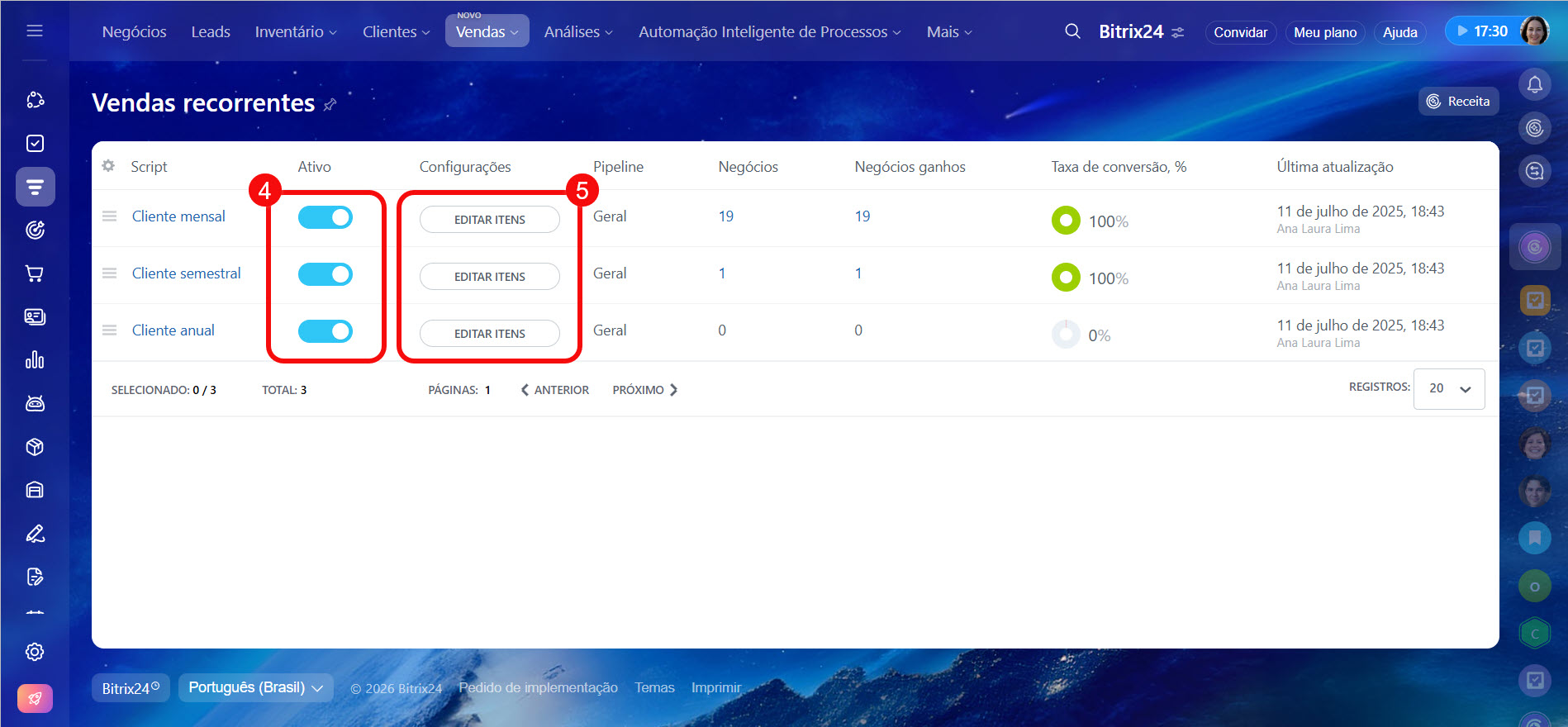This screenshot has height=727, width=1568.
Task: Click Editar Itens for Cliente mensal
Action: 489,220
